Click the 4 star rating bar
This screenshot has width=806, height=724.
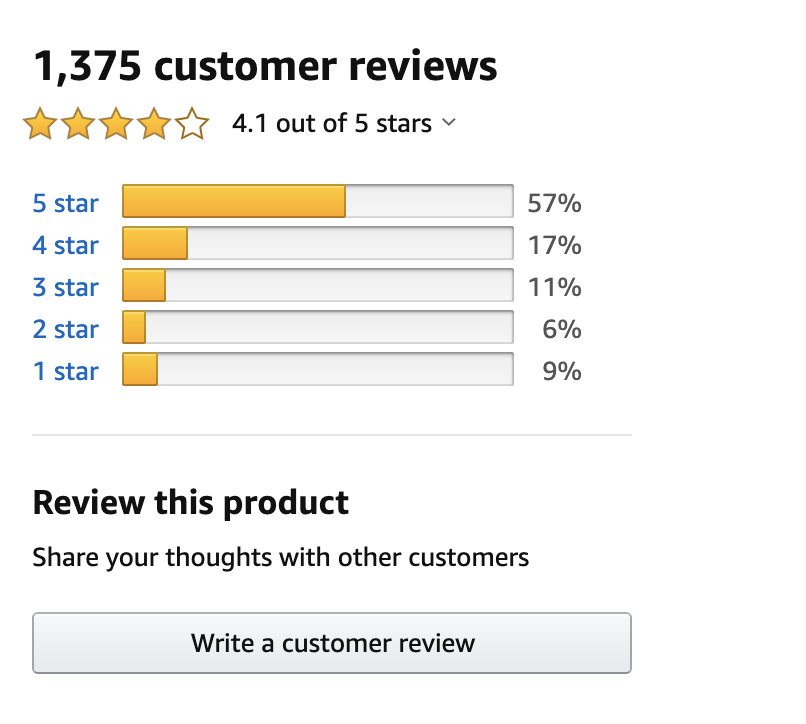[317, 243]
